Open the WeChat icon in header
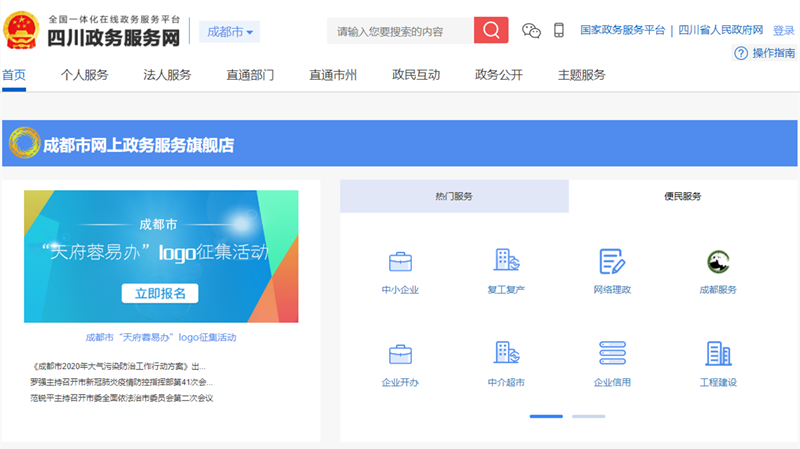 click(532, 31)
